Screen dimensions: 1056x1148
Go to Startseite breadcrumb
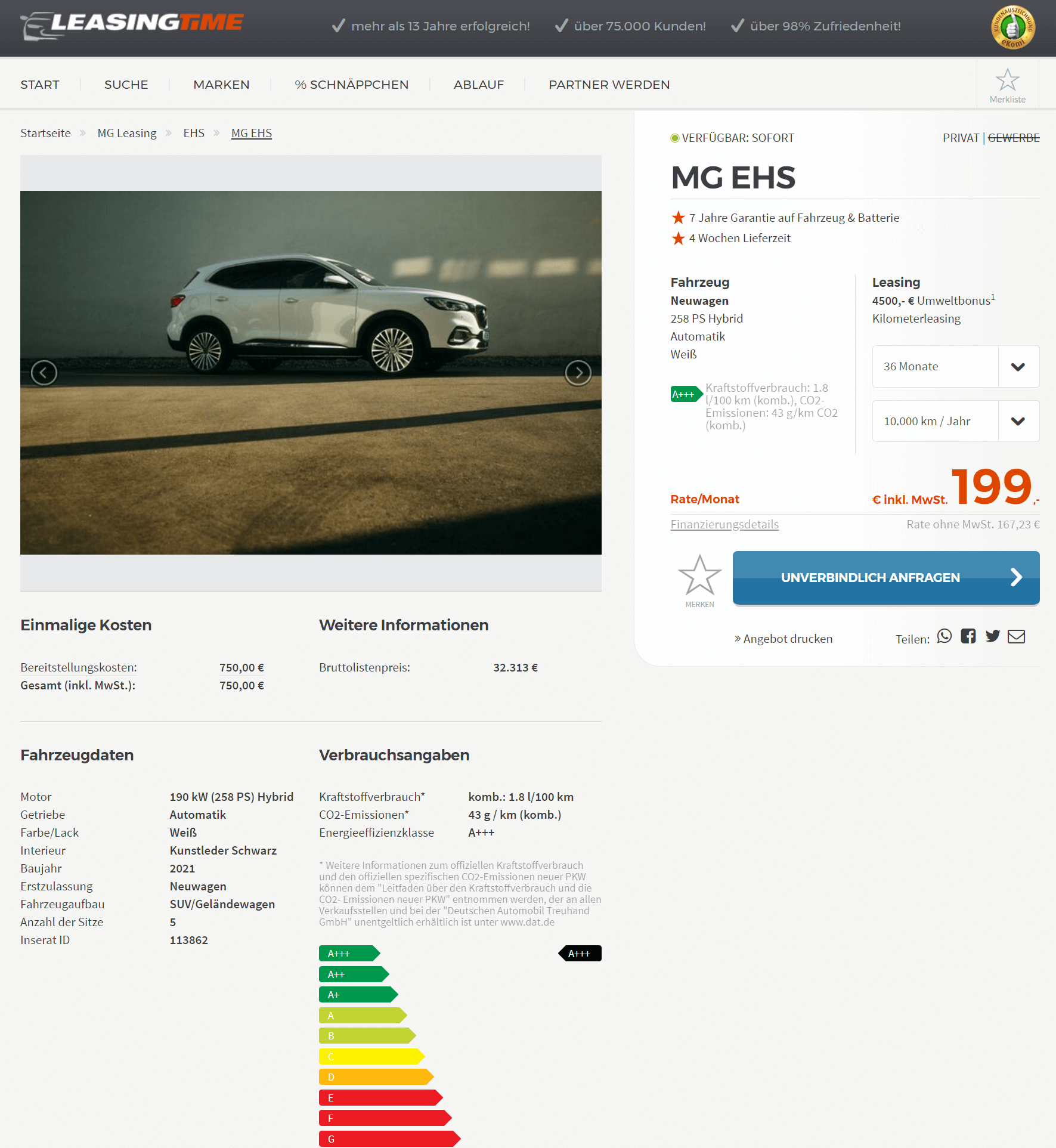pyautogui.click(x=45, y=133)
